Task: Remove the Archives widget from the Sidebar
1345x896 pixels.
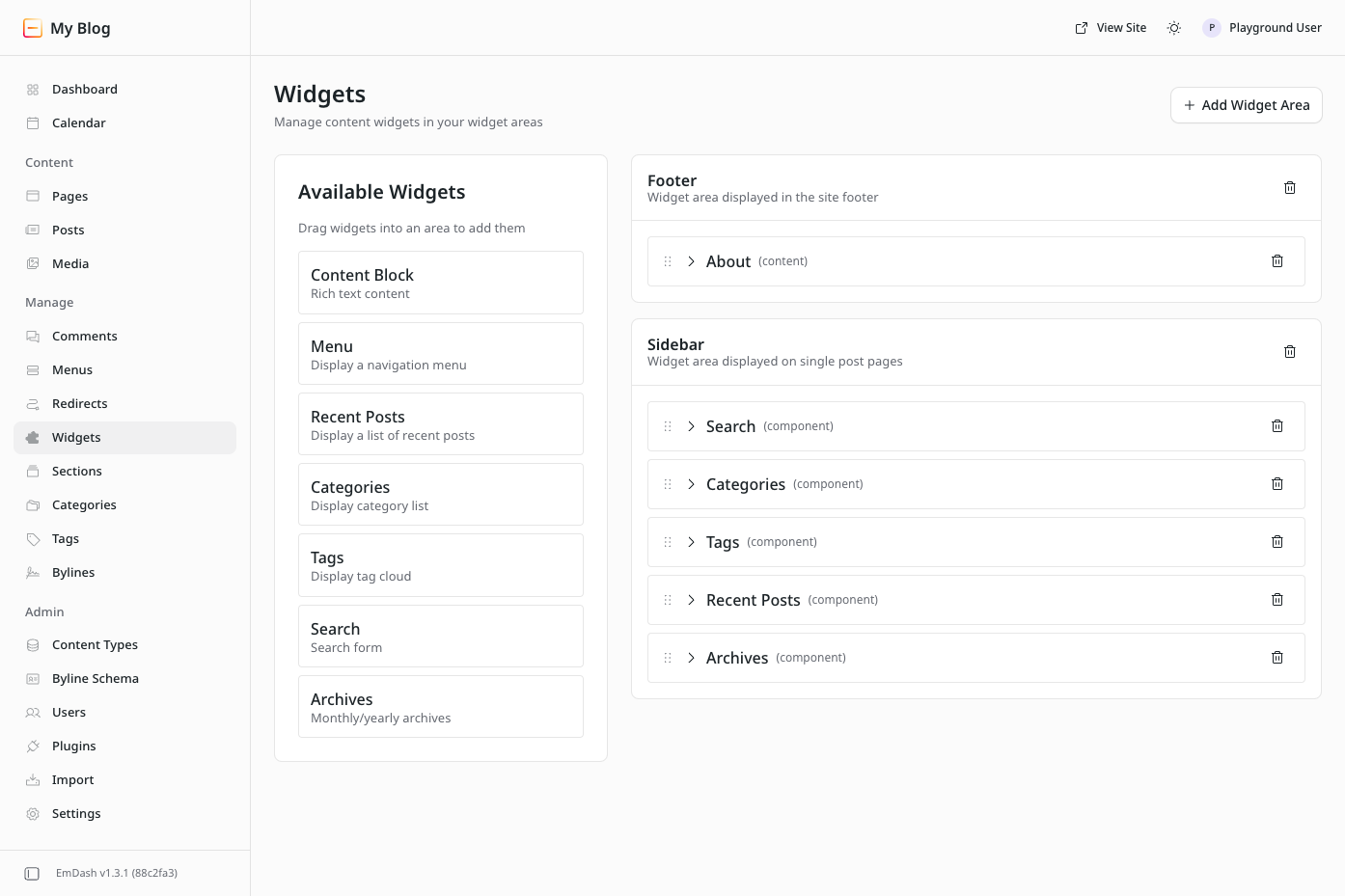Action: tap(1277, 658)
